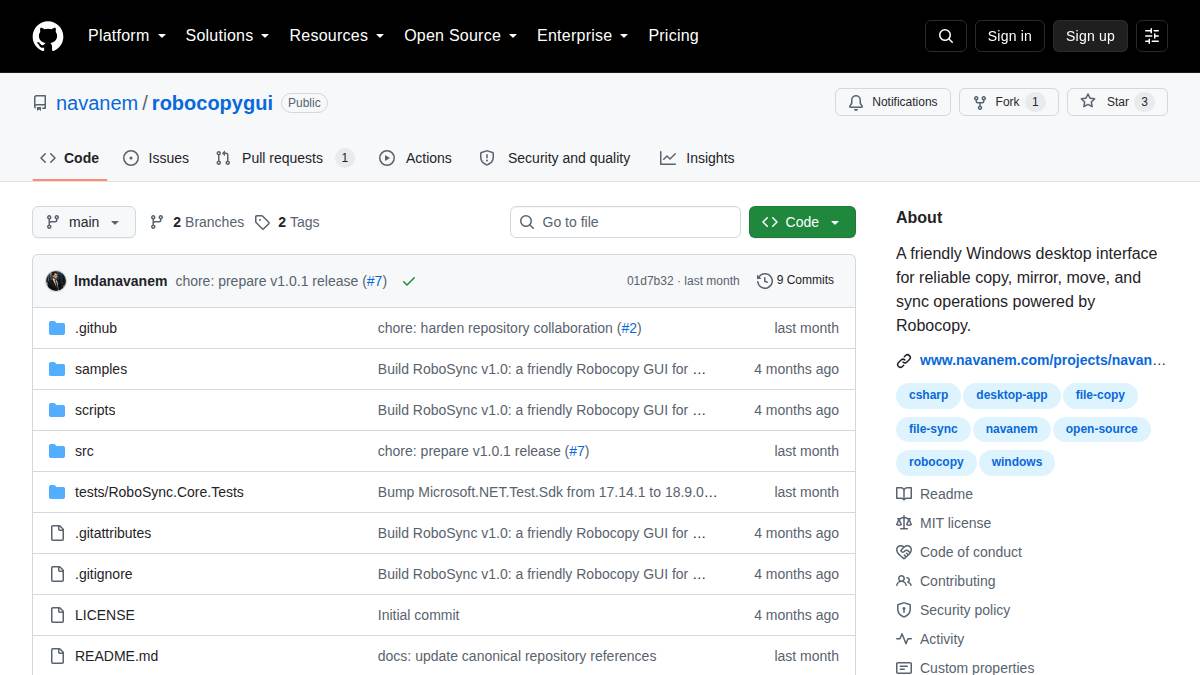The width and height of the screenshot is (1200, 675).
Task: Open the navanem owner link
Action: tap(97, 103)
